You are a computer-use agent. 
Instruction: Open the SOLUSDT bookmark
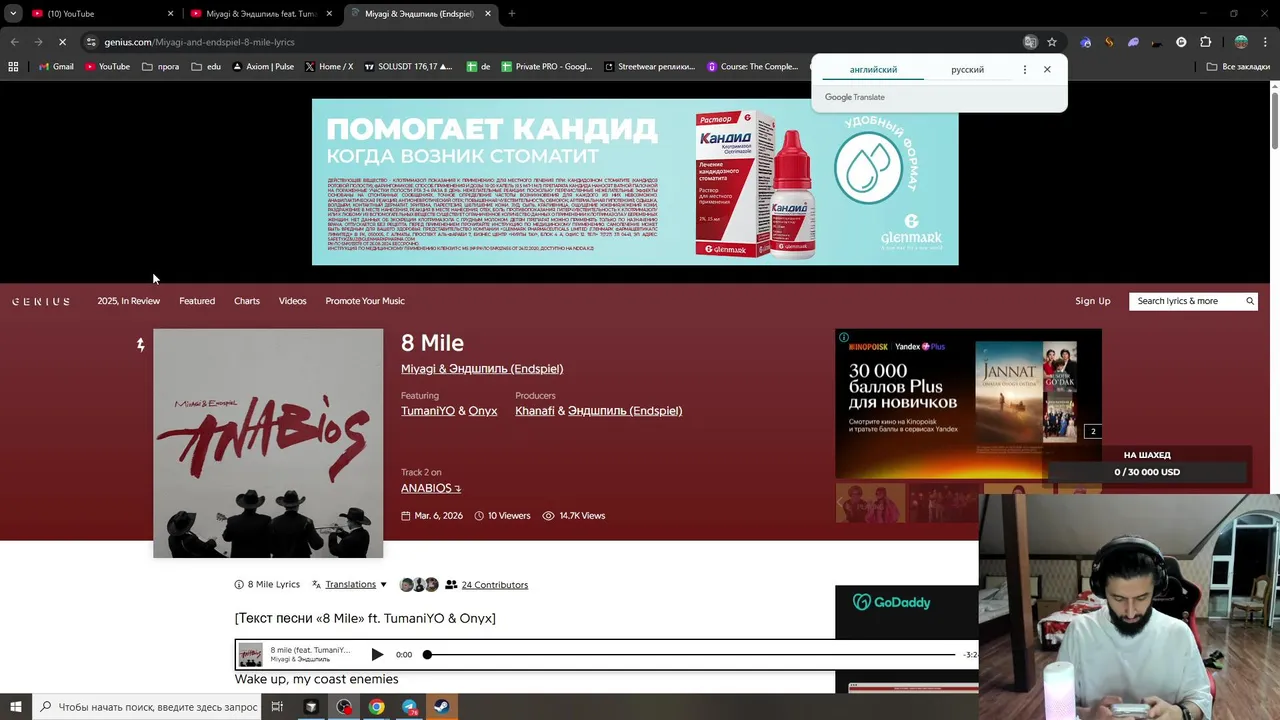pyautogui.click(x=408, y=67)
